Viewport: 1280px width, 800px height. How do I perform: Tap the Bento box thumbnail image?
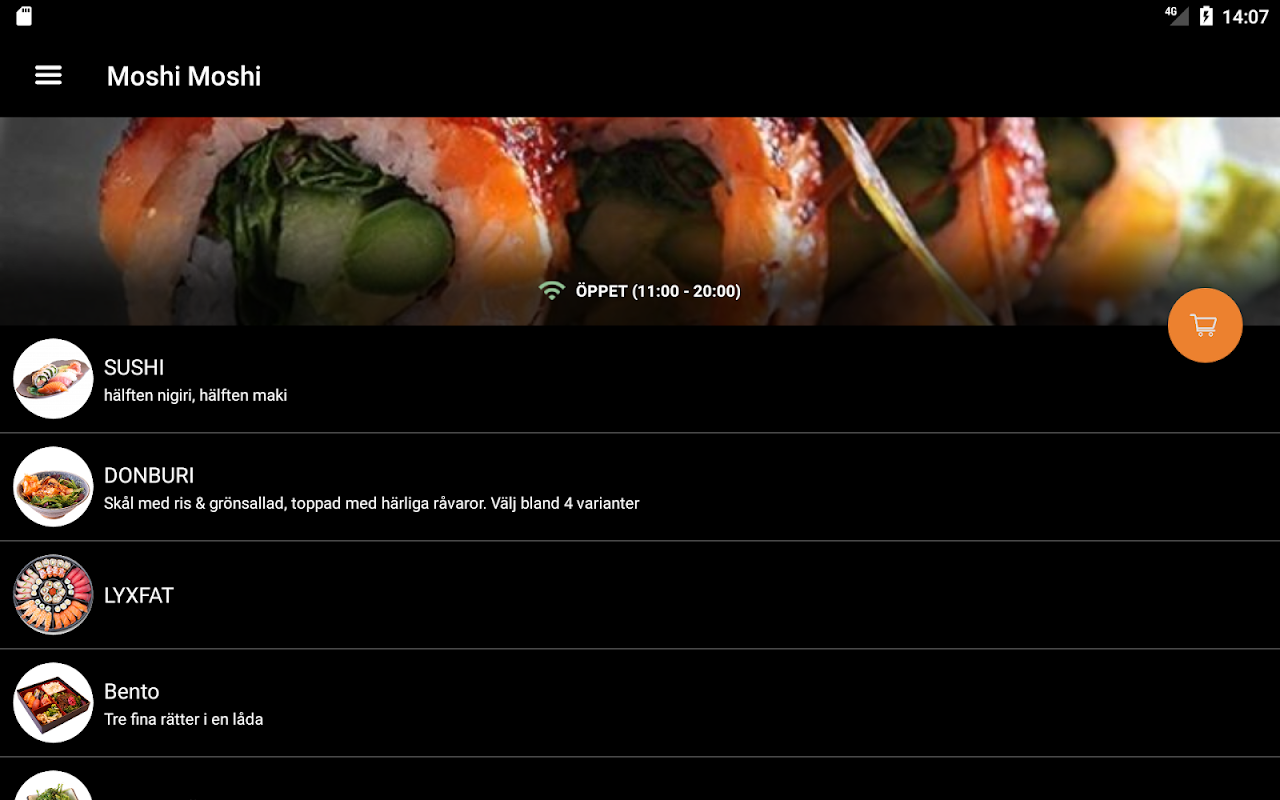coord(53,703)
